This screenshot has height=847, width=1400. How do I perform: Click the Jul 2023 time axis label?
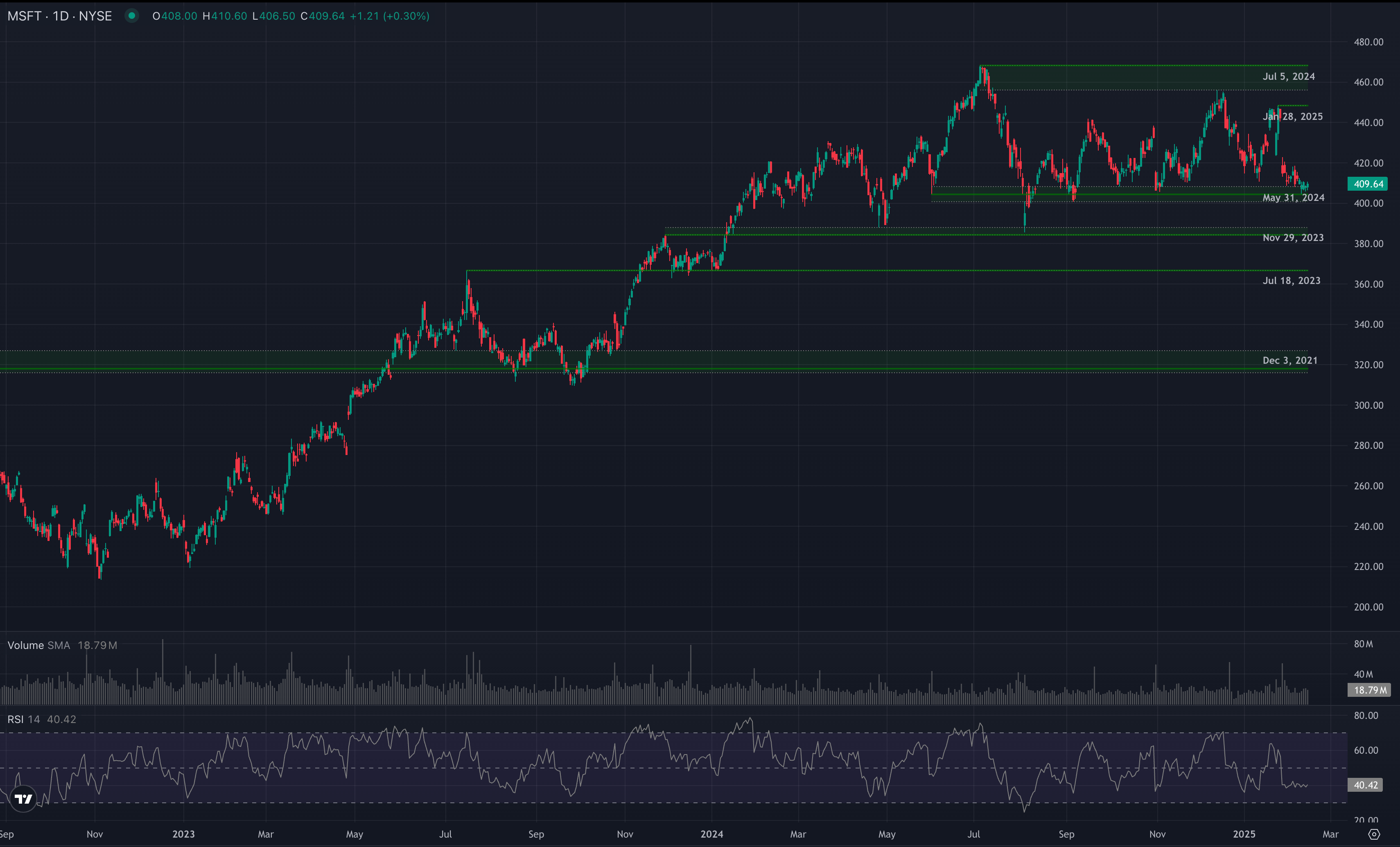coord(445,834)
